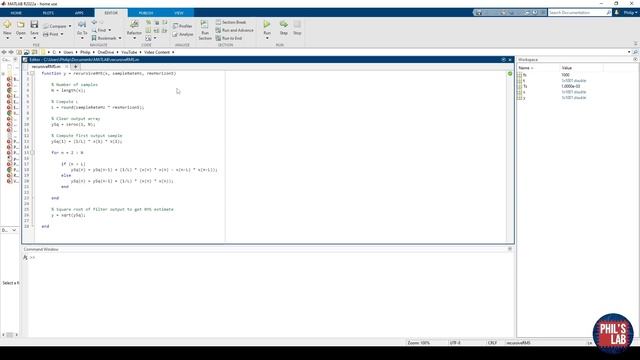This screenshot has height=360, width=640.
Task: Click the Zoom: 100% status bar entry
Action: [418, 343]
